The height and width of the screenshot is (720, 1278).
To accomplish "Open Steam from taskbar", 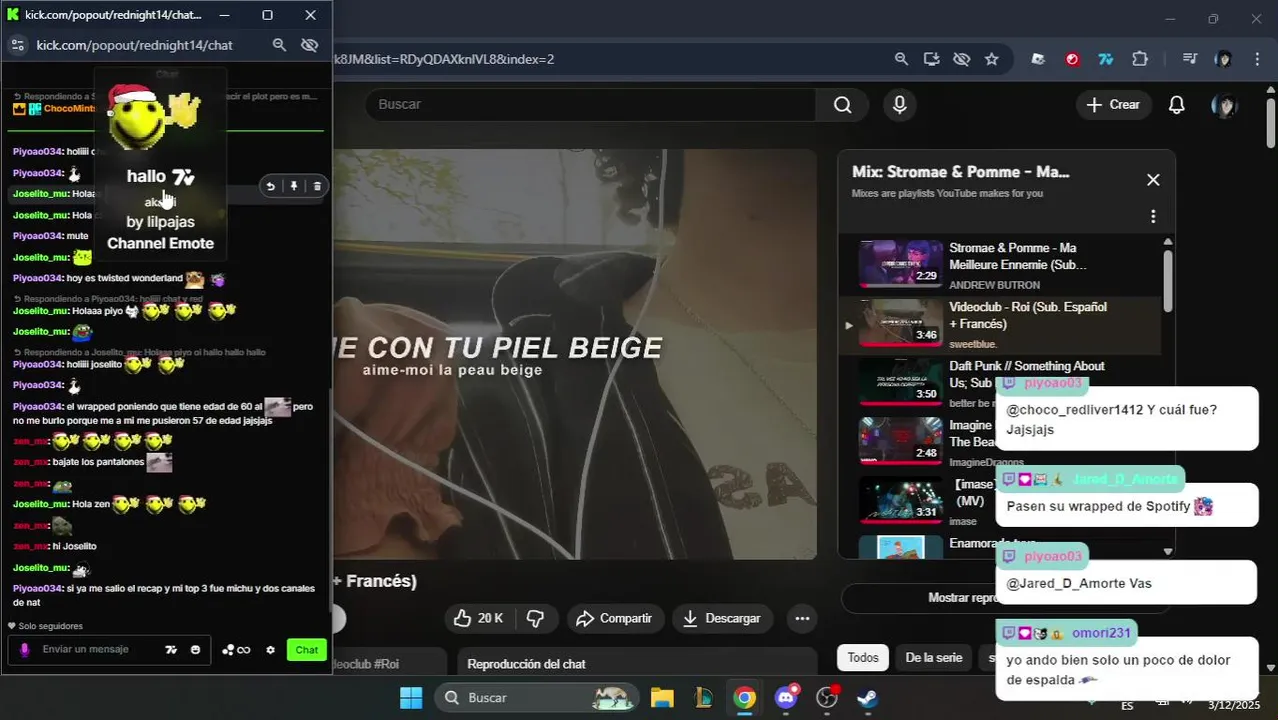I will pos(867,698).
